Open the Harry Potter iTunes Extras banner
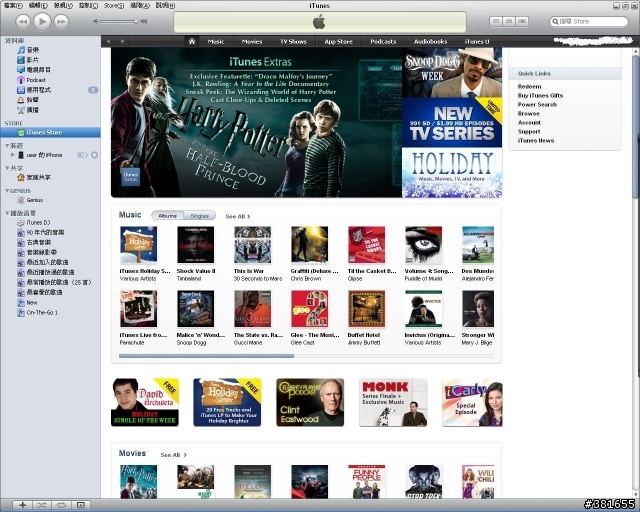Viewport: 640px width, 512px height. pos(256,122)
